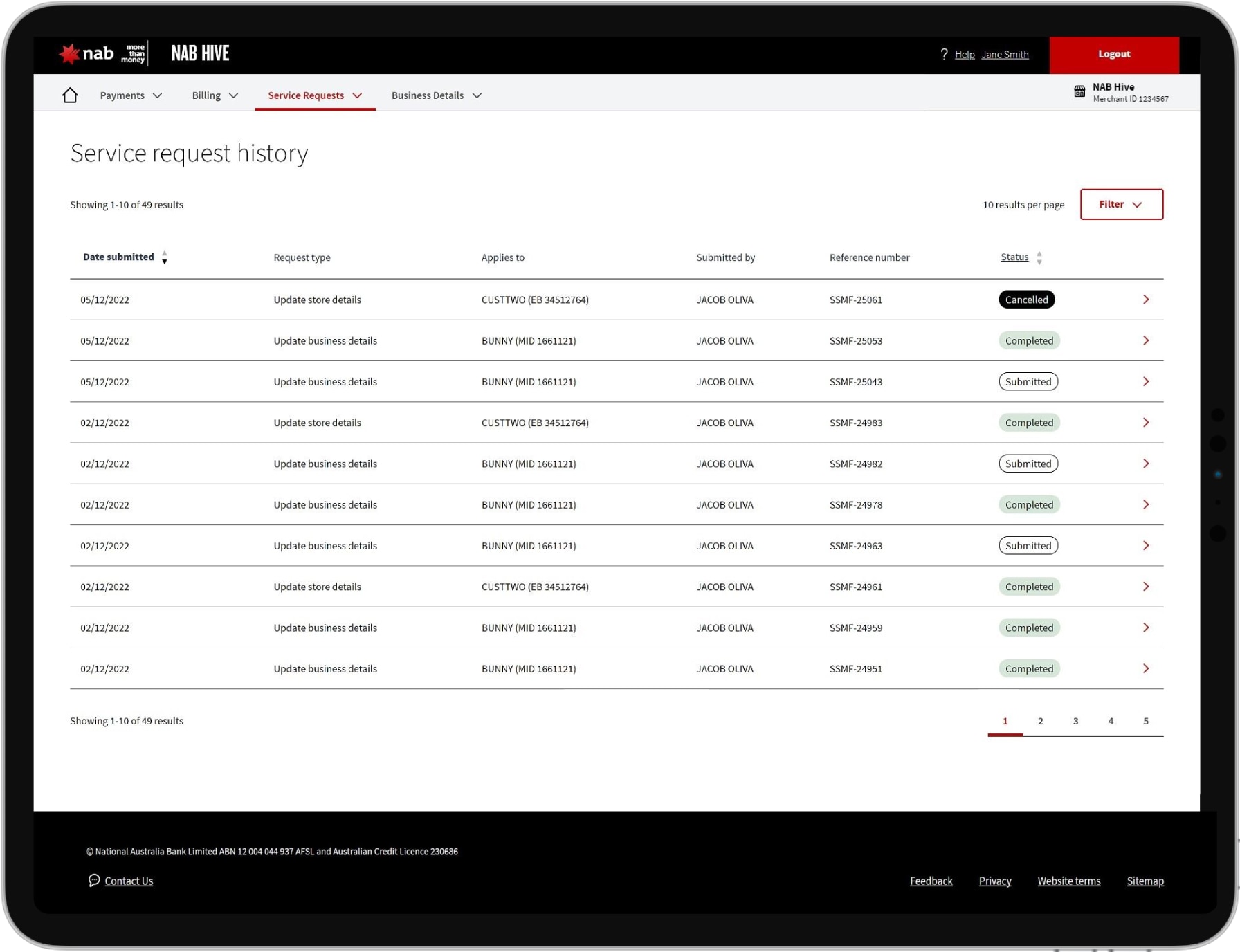The image size is (1240, 952).
Task: Open details arrow for request SSMF-24951
Action: [x=1145, y=668]
